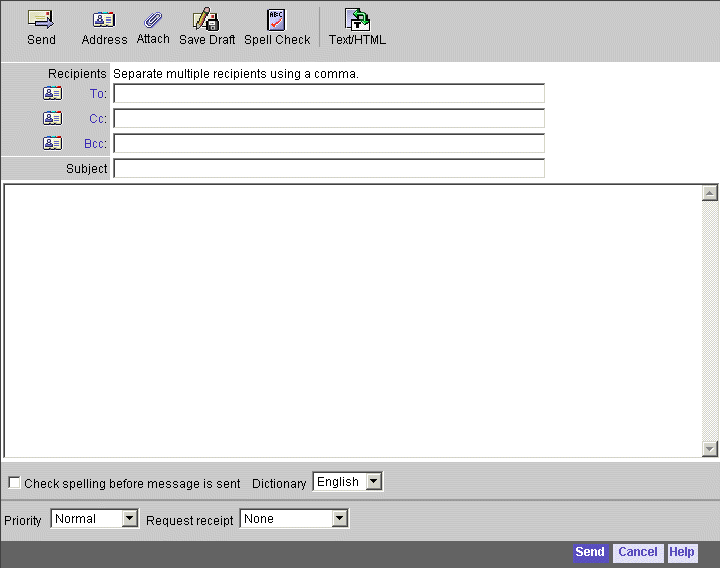Click message body scrollbar down arrow
The width and height of the screenshot is (720, 568).
pos(710,449)
